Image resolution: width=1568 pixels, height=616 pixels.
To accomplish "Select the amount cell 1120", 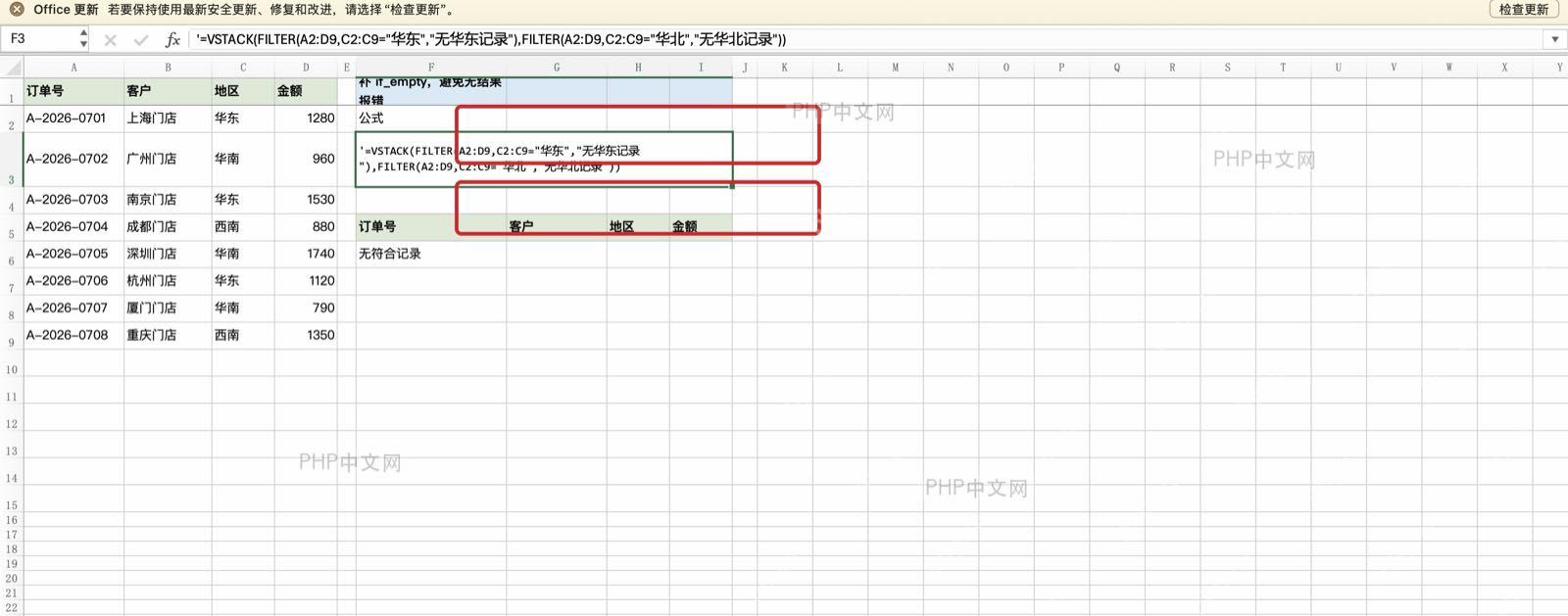I will click(x=306, y=281).
